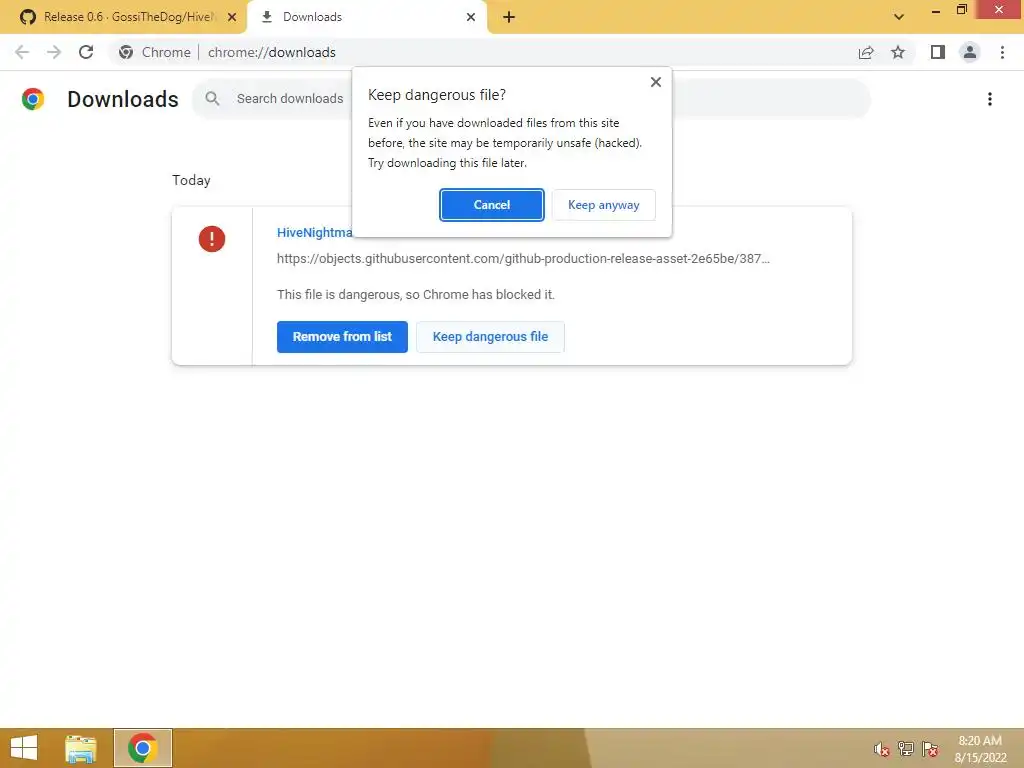Open a new tab with plus button

click(509, 18)
